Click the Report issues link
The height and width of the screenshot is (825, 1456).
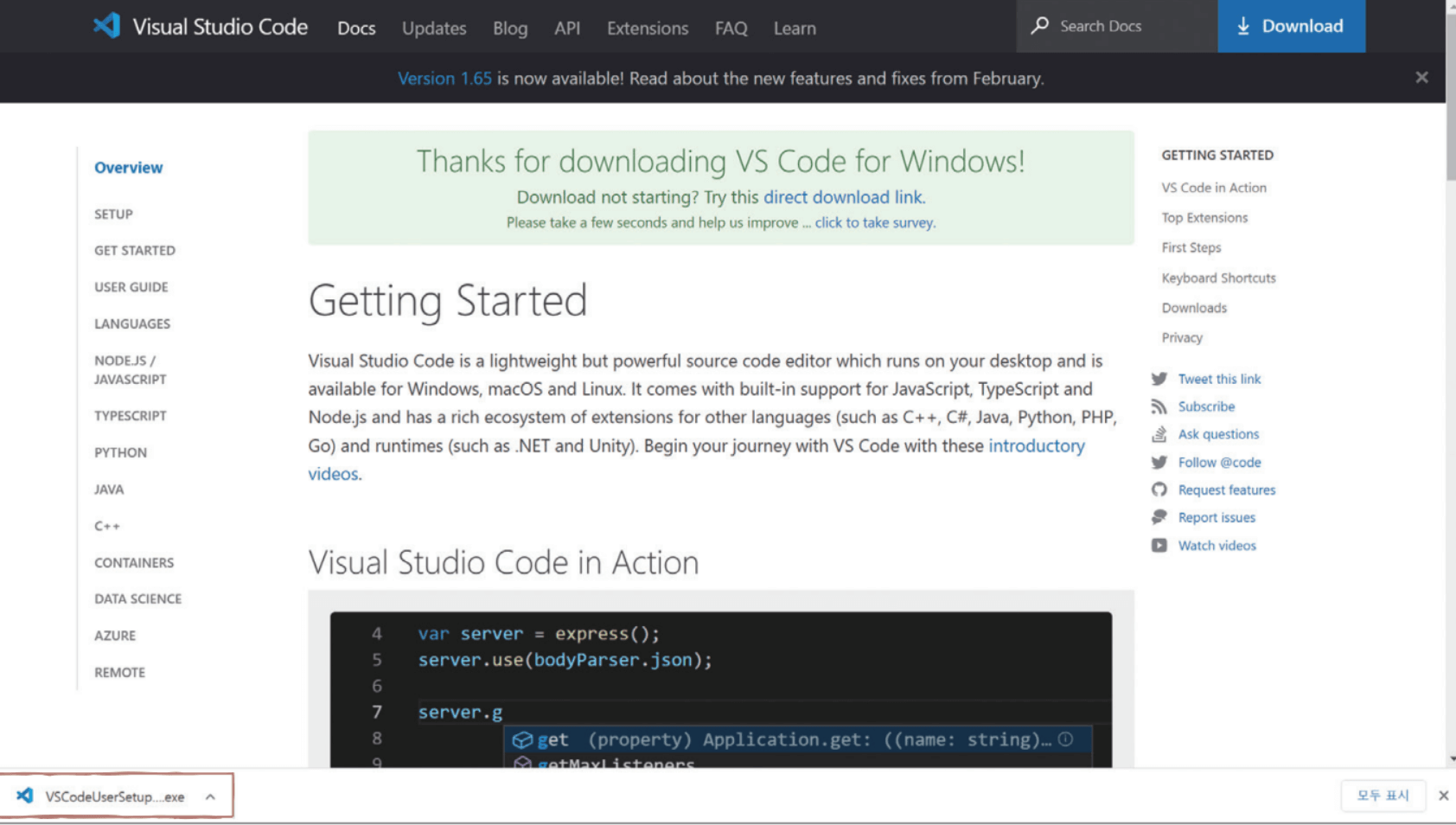coord(1217,518)
